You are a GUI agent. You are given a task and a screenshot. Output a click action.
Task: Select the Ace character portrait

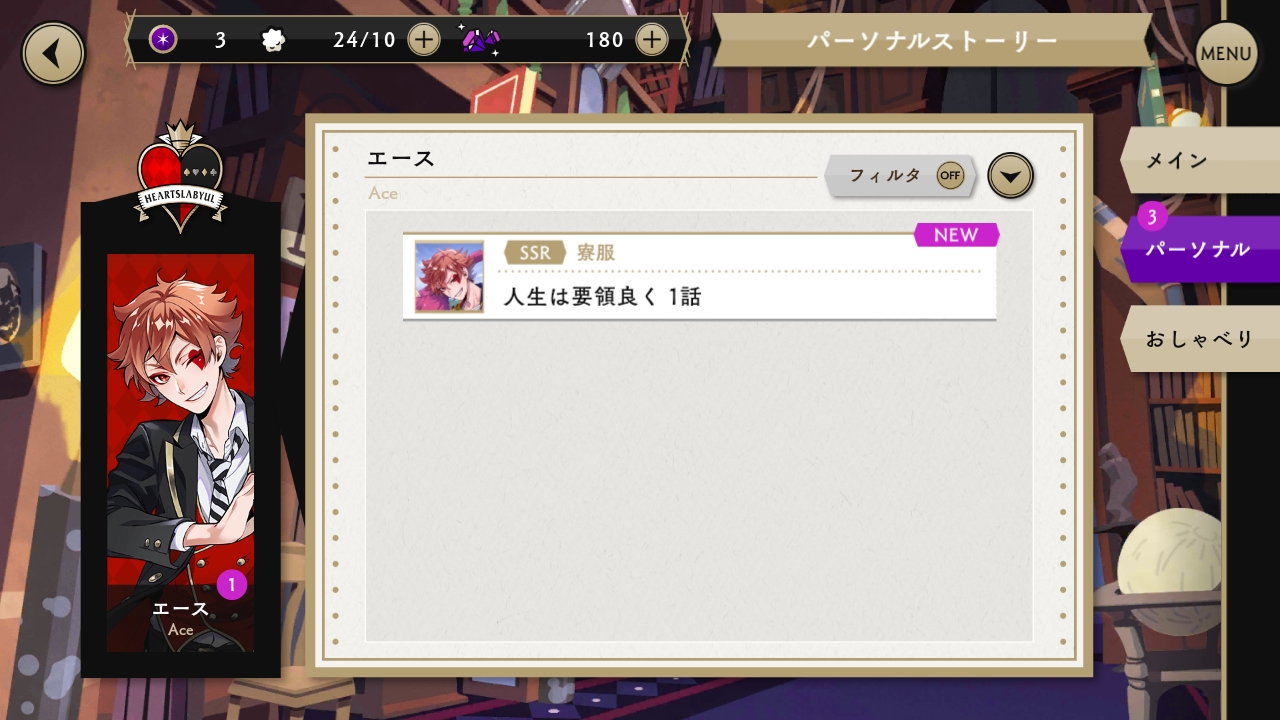[x=181, y=453]
